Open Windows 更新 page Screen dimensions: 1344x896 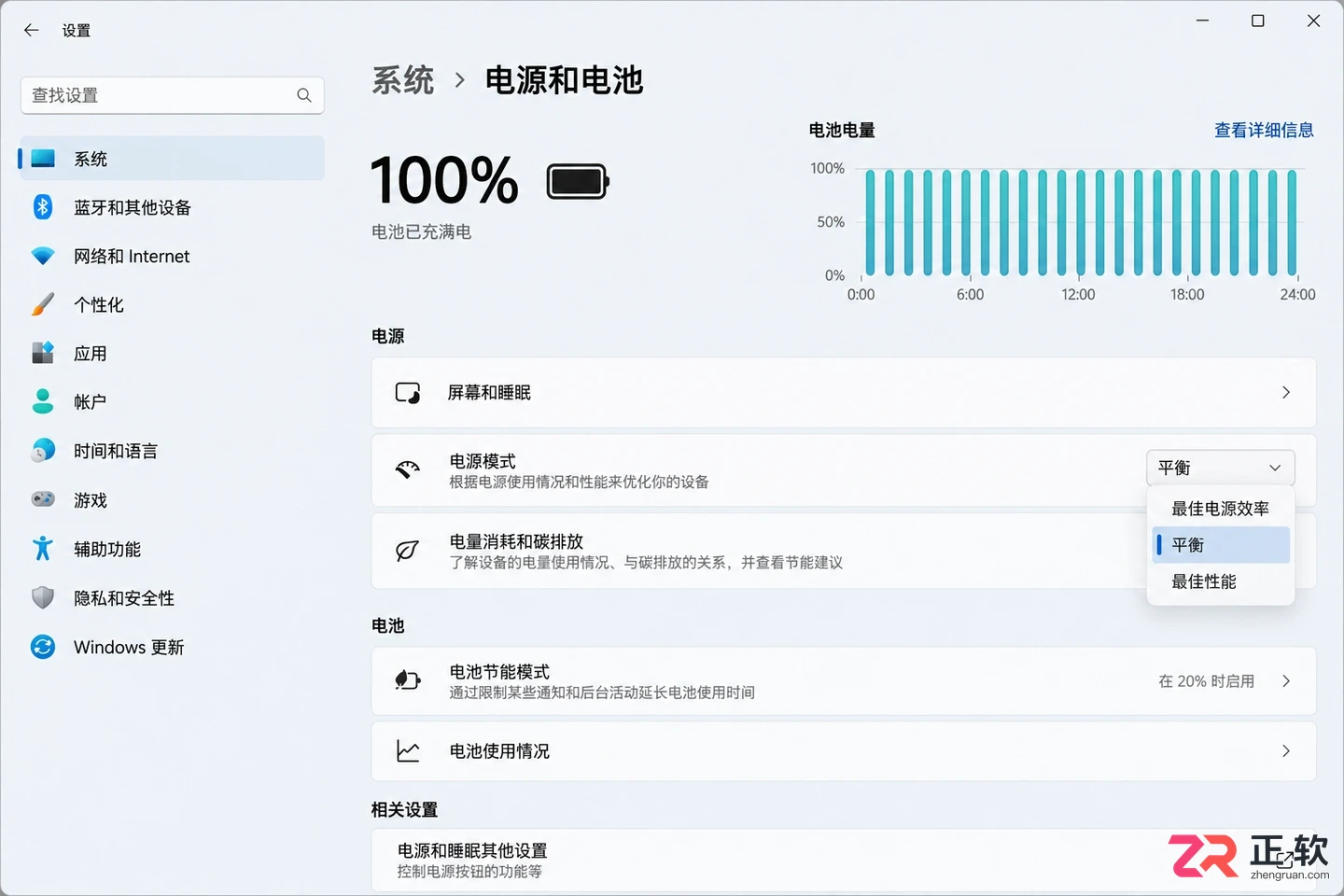[x=172, y=647]
